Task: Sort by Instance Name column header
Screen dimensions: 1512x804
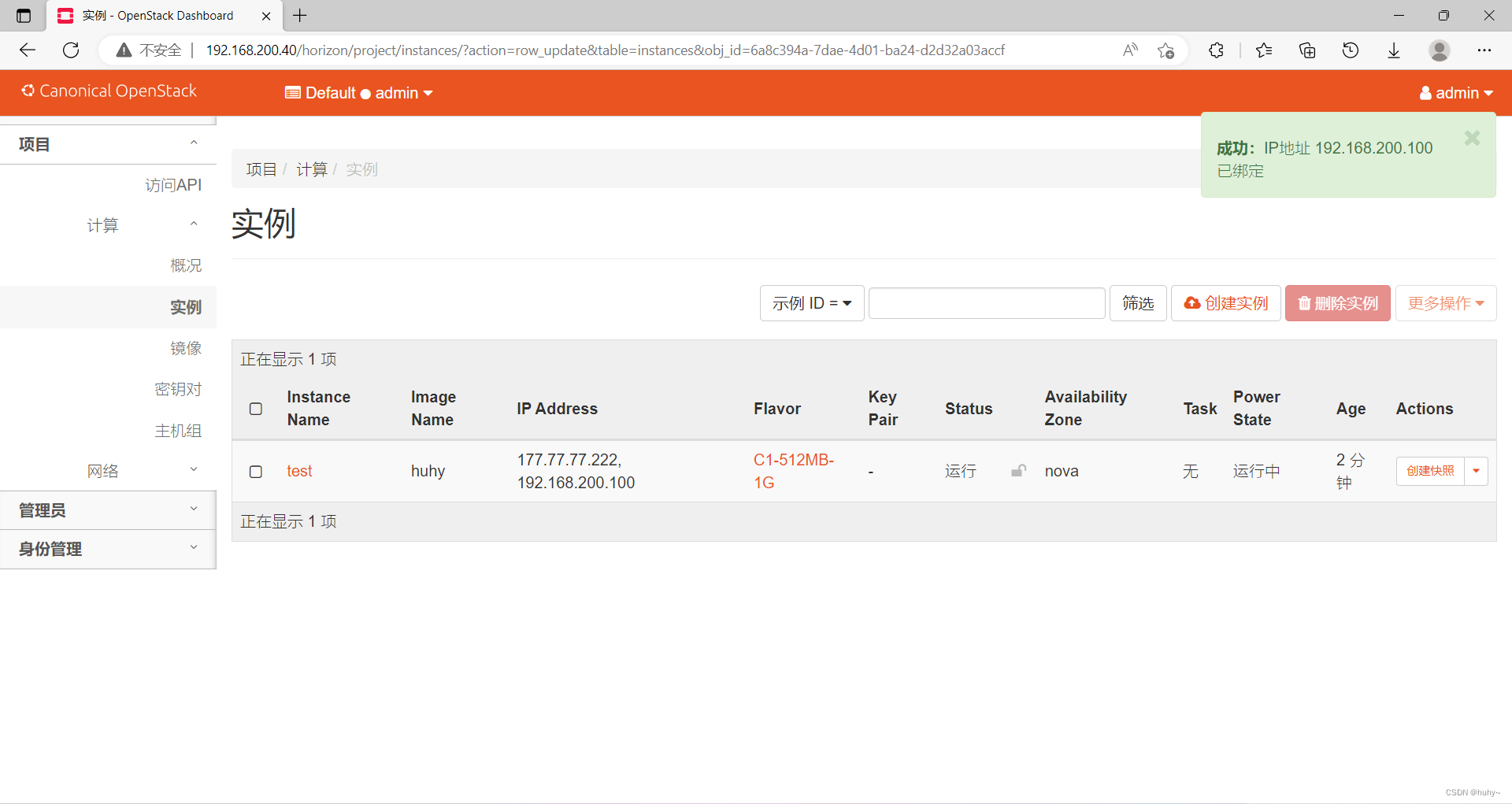Action: 318,408
